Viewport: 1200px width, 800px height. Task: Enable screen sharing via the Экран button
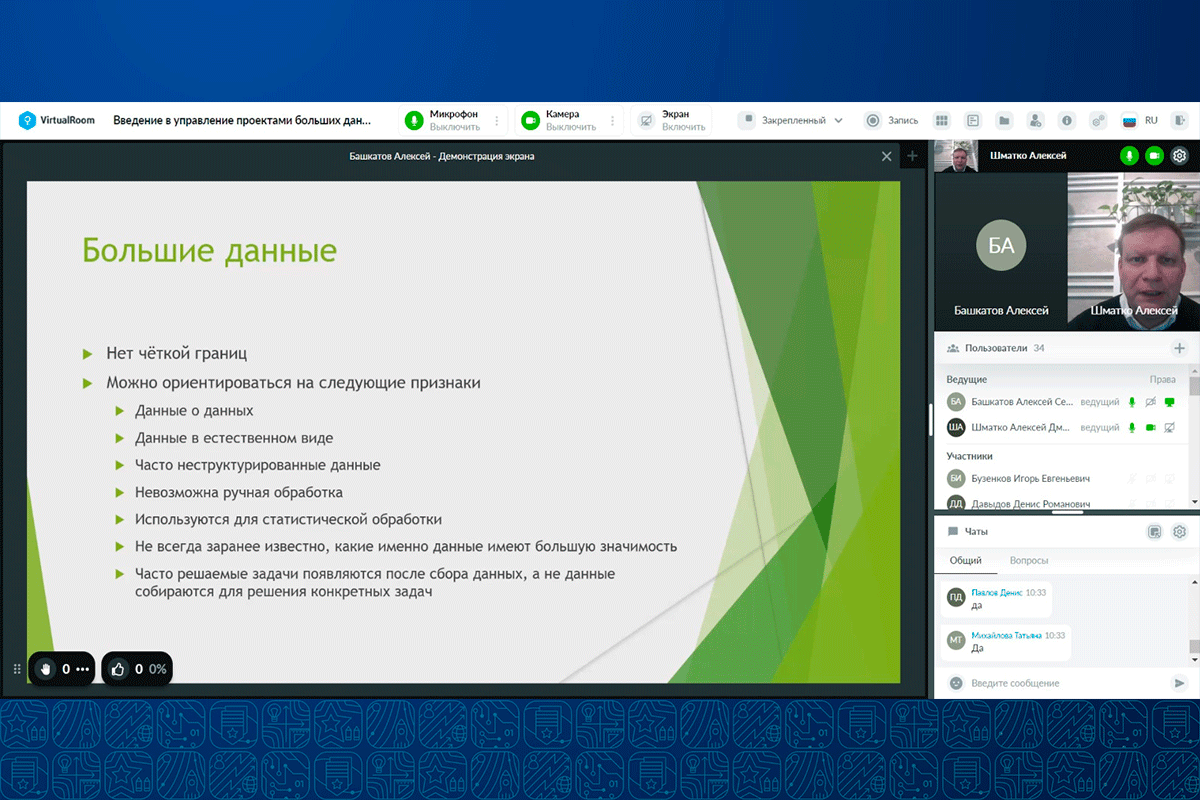[x=645, y=121]
